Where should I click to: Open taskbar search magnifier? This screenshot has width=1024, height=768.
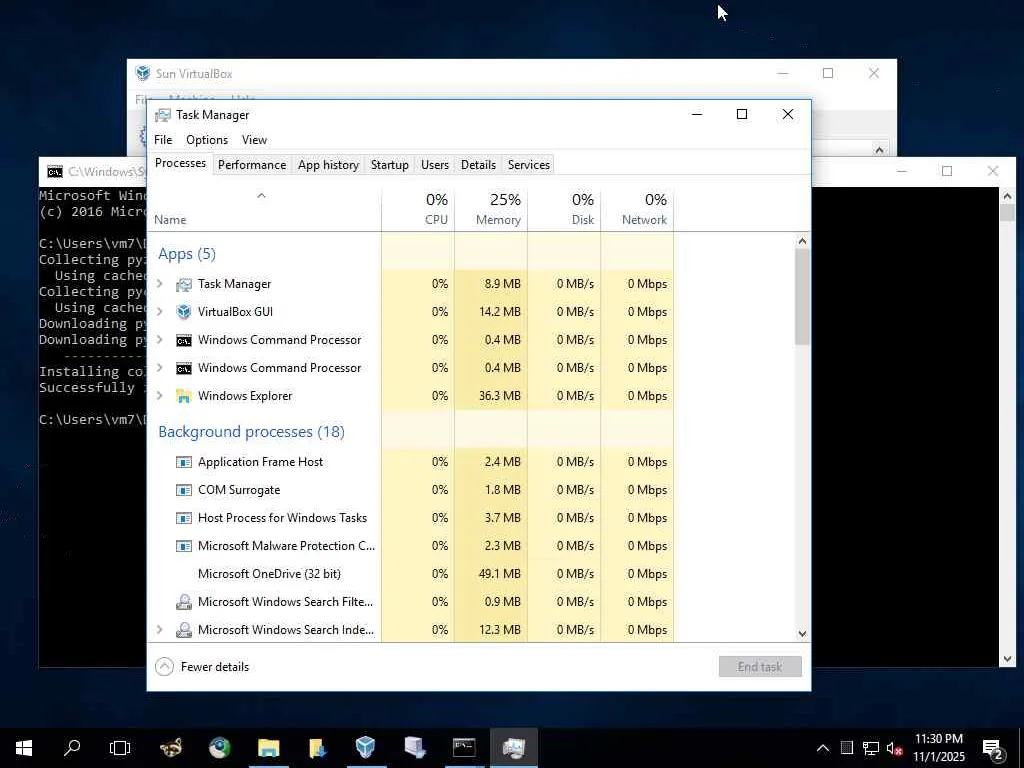coord(72,748)
